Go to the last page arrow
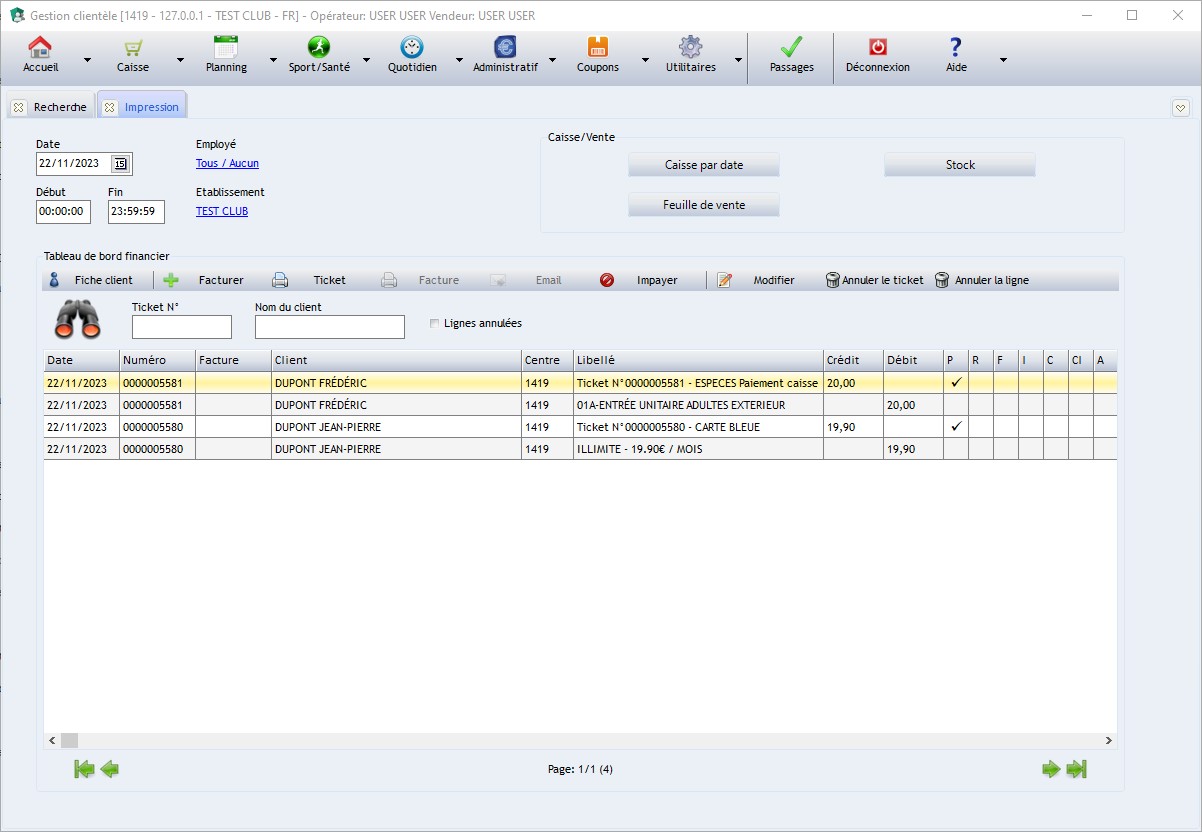The width and height of the screenshot is (1202, 832). (1076, 769)
